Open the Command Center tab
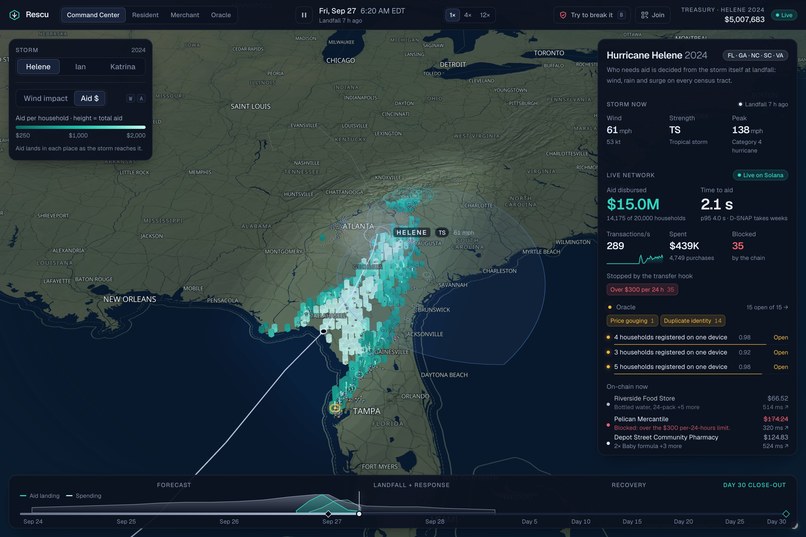Screen dimensions: 806x537 pos(93,15)
